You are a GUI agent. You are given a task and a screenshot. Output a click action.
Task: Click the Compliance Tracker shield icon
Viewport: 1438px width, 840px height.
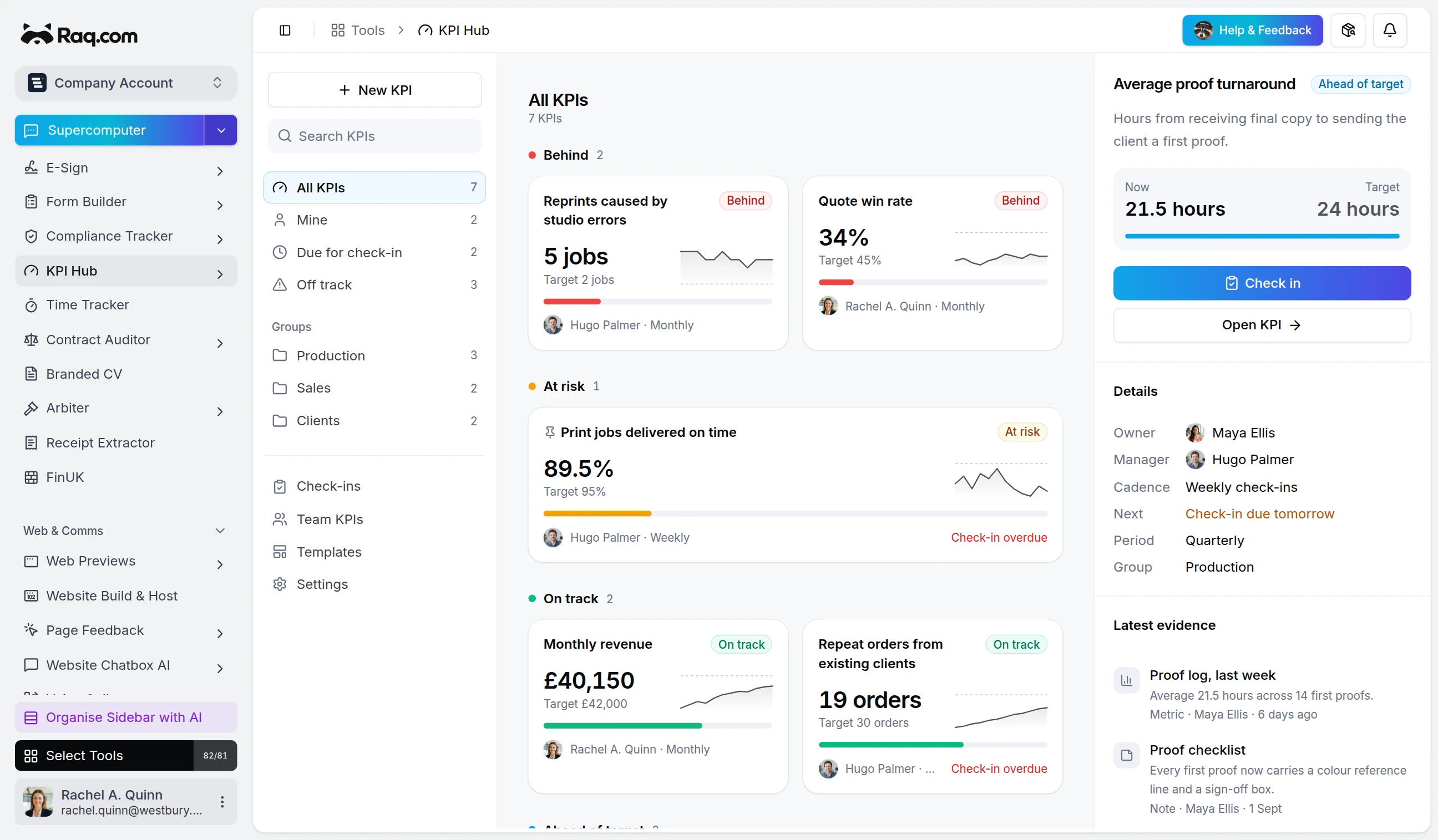click(x=31, y=236)
